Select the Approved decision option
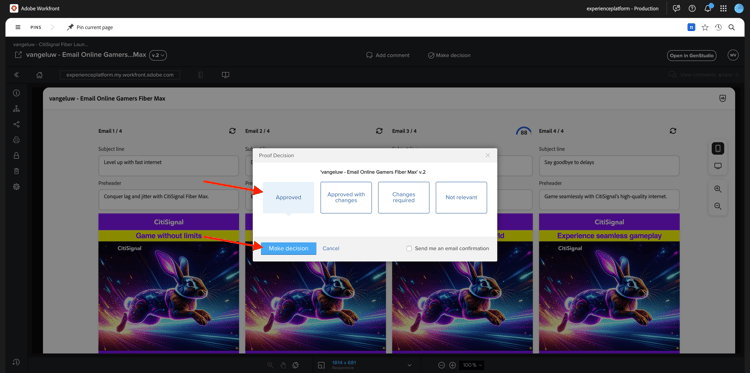This screenshot has height=373, width=750. [288, 197]
